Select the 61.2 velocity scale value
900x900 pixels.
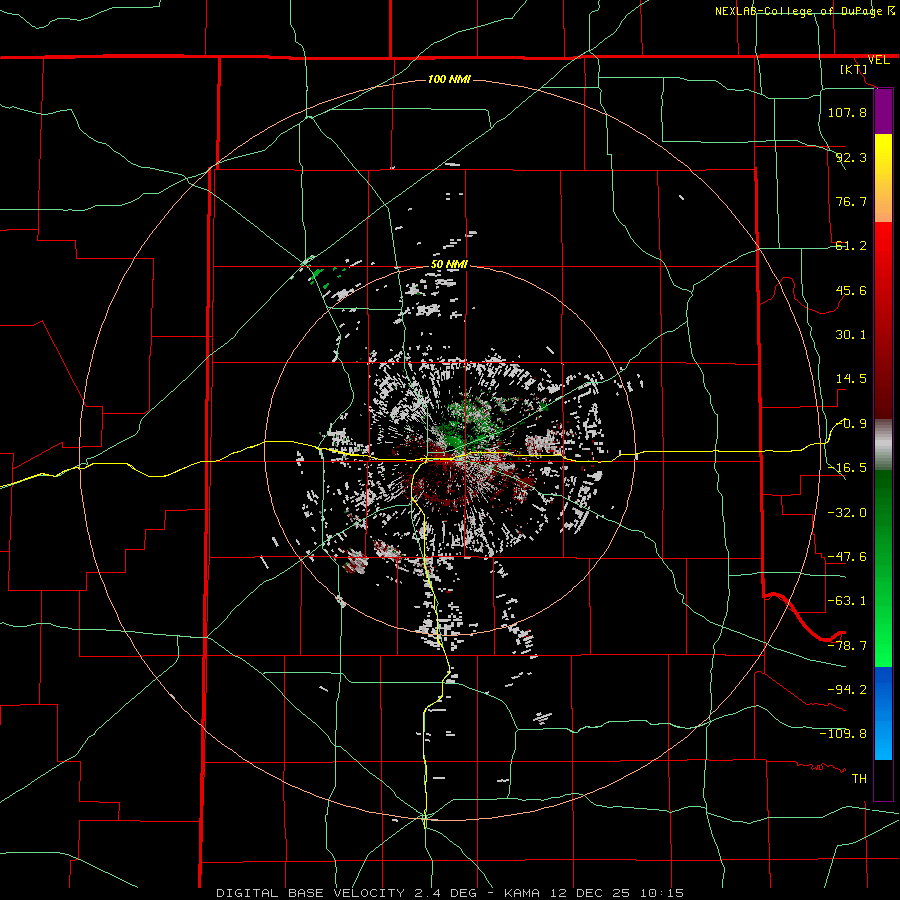pos(851,246)
